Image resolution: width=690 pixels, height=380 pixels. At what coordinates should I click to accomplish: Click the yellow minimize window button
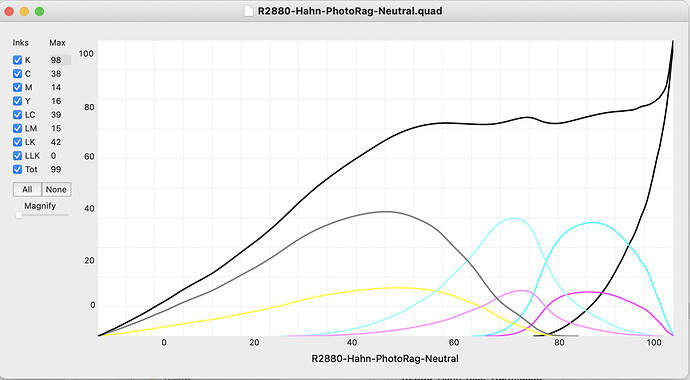[x=25, y=11]
